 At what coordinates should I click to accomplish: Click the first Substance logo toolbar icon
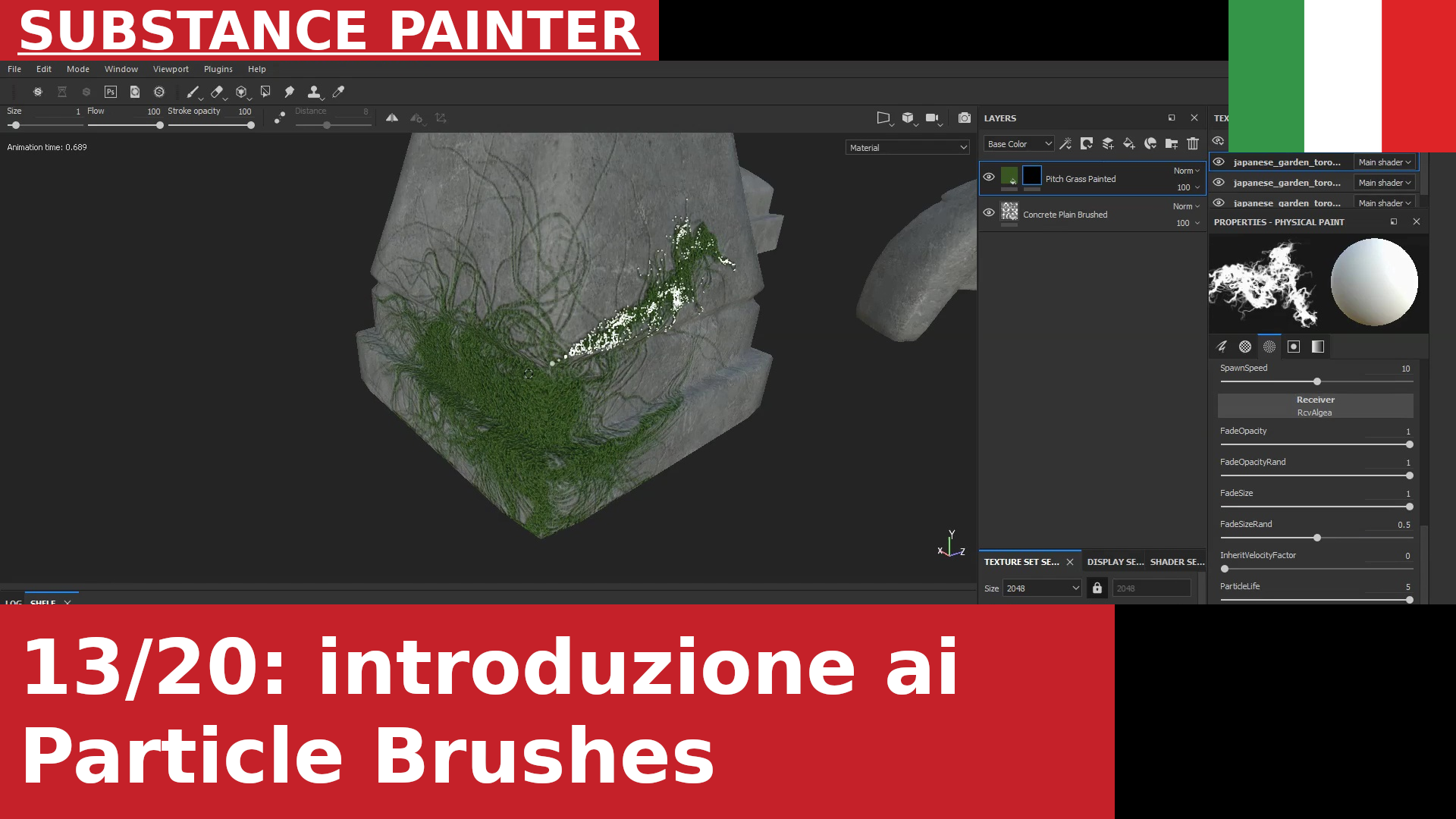tap(38, 92)
